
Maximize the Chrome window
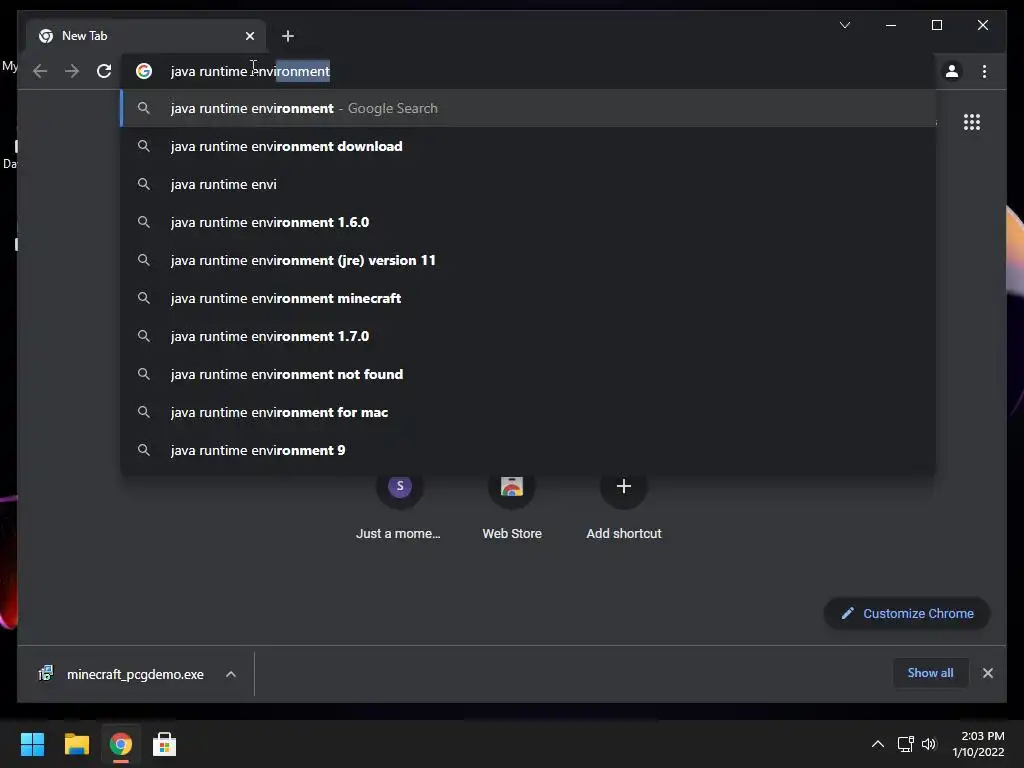[x=936, y=25]
